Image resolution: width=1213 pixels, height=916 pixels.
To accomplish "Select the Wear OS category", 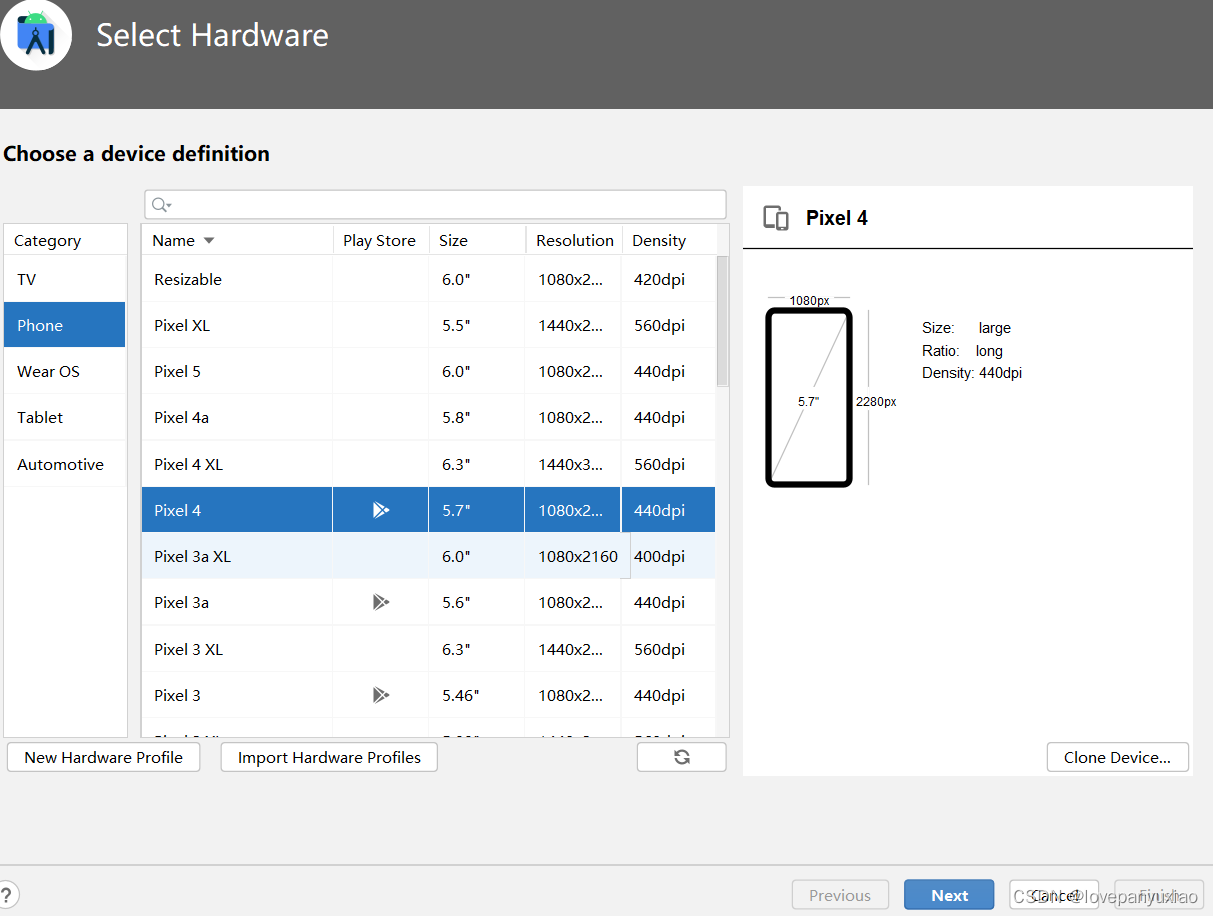I will click(x=65, y=371).
